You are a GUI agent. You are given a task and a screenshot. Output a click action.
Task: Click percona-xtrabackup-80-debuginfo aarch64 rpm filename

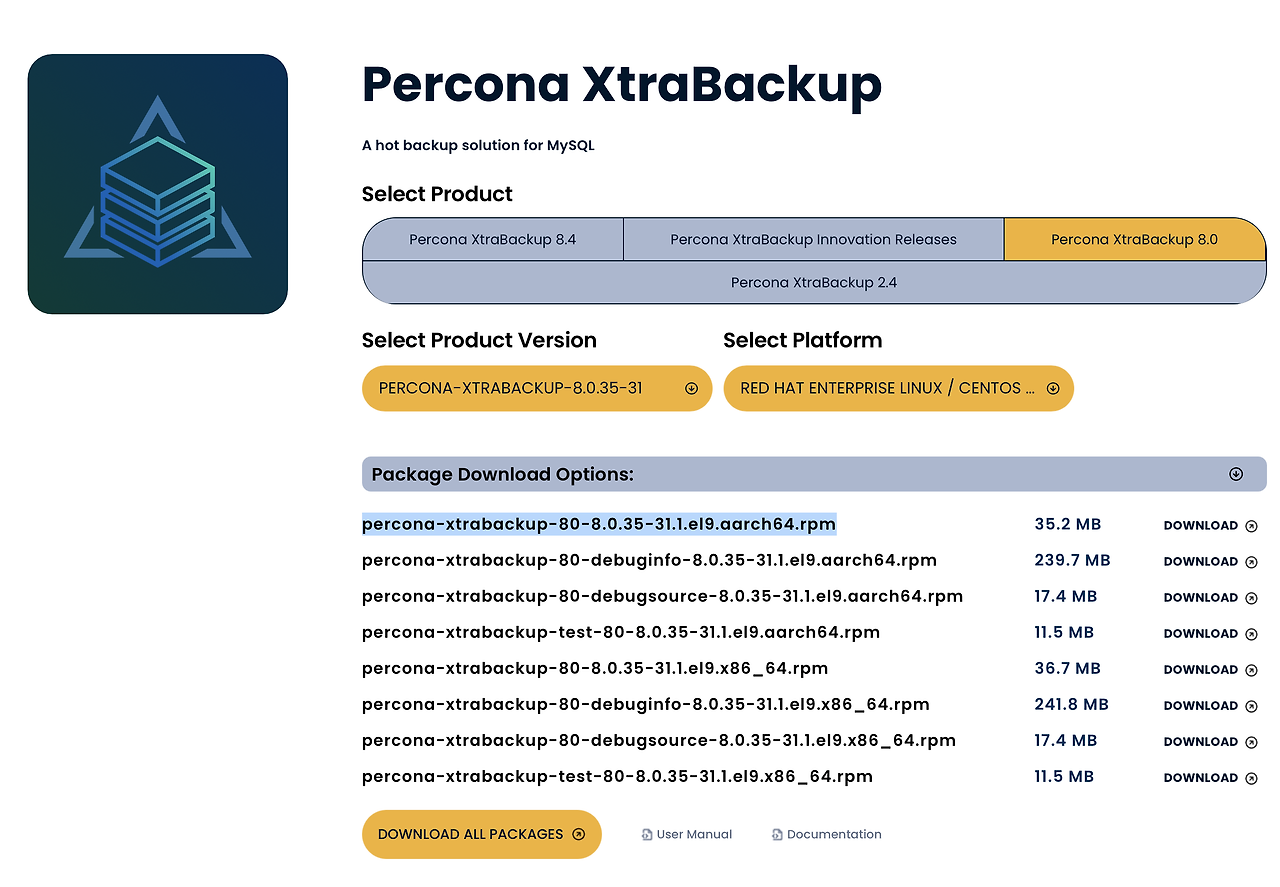649,560
